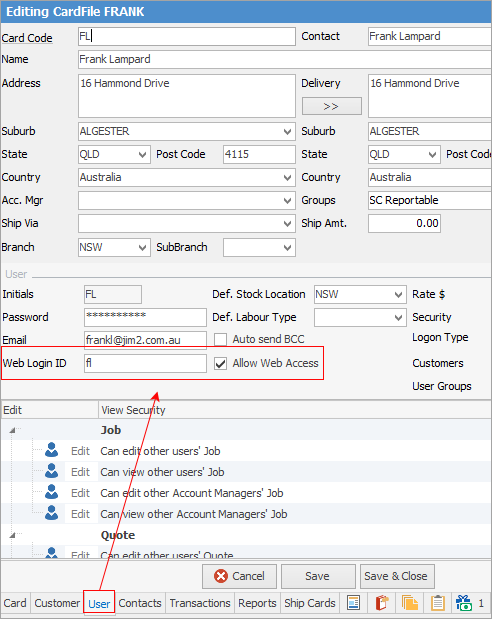Collapse the Quote security group

(x=13, y=535)
